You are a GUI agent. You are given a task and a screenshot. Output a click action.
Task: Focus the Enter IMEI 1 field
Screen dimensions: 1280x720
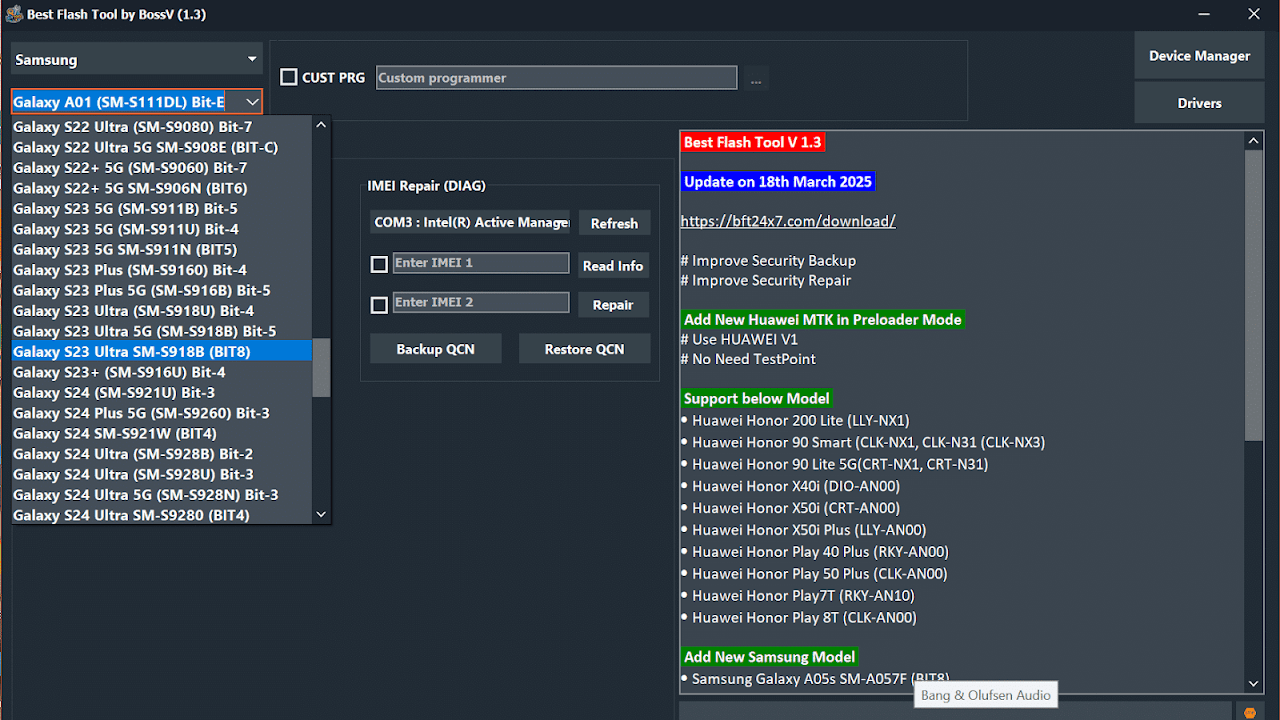tap(481, 263)
